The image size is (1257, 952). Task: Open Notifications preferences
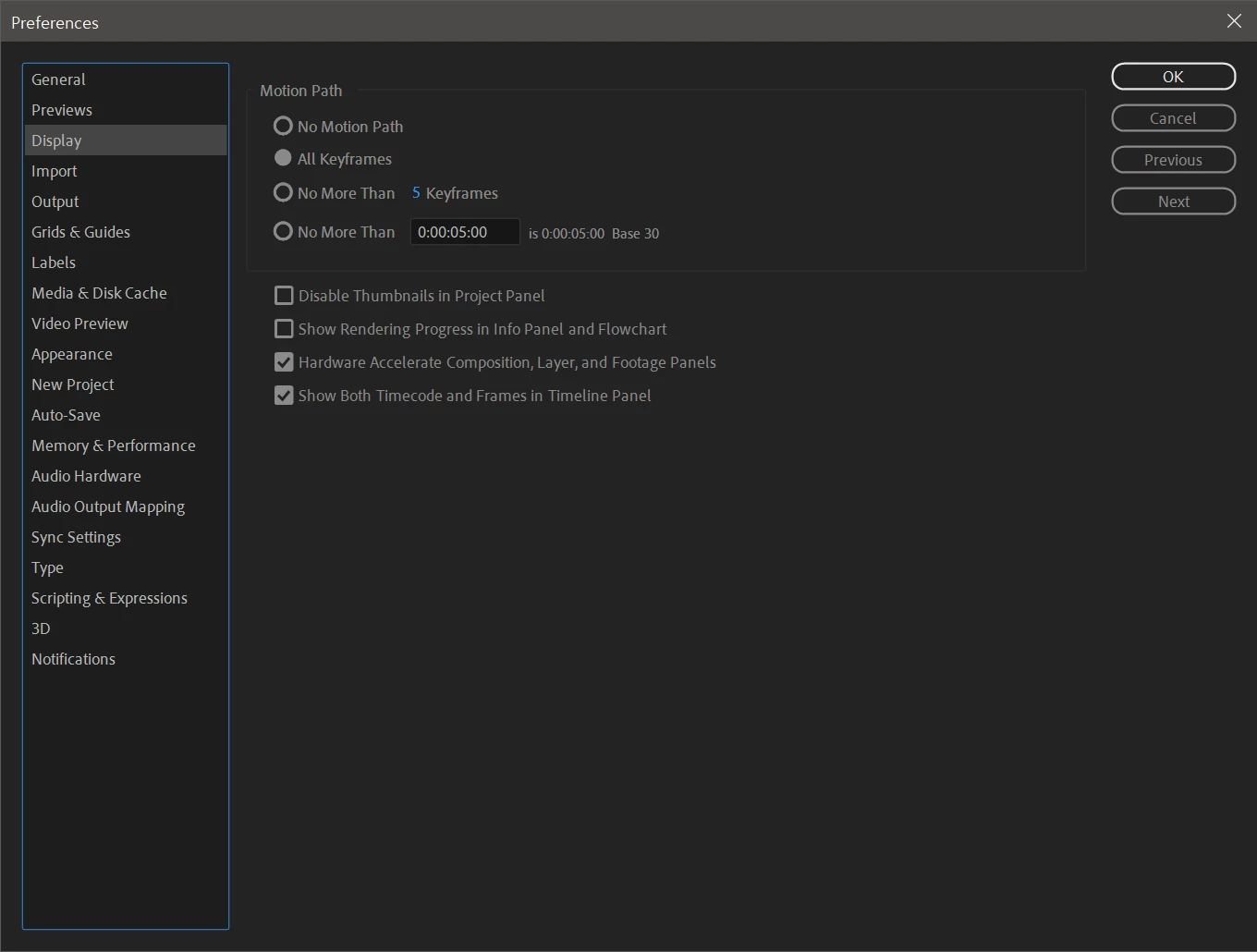pos(125,659)
